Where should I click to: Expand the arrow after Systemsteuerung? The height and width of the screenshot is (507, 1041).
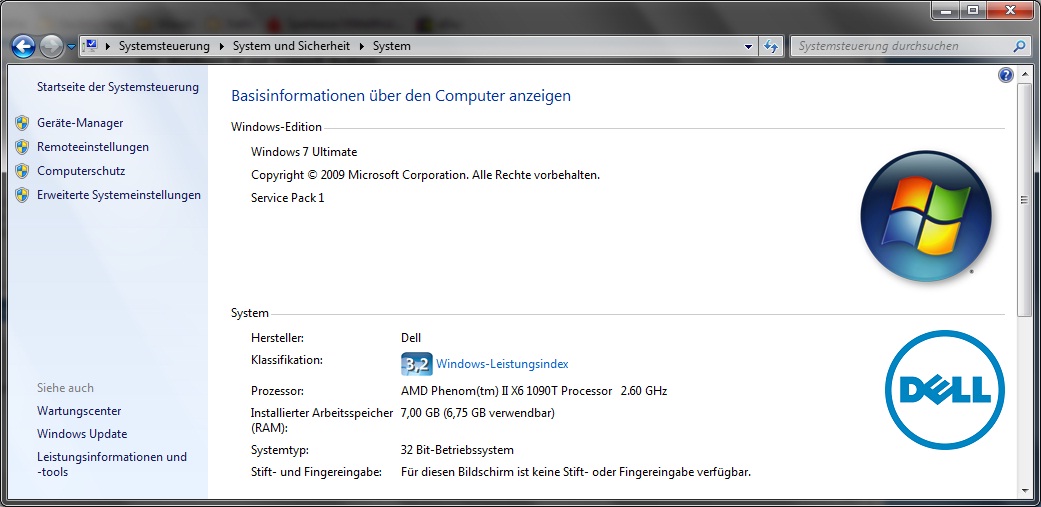click(222, 46)
